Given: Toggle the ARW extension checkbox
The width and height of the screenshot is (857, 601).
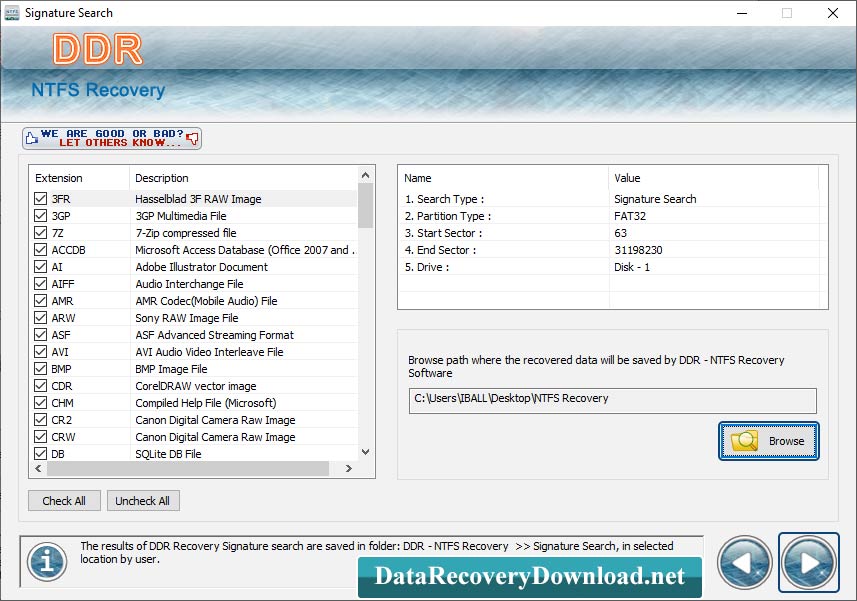Looking at the screenshot, I should pos(40,317).
